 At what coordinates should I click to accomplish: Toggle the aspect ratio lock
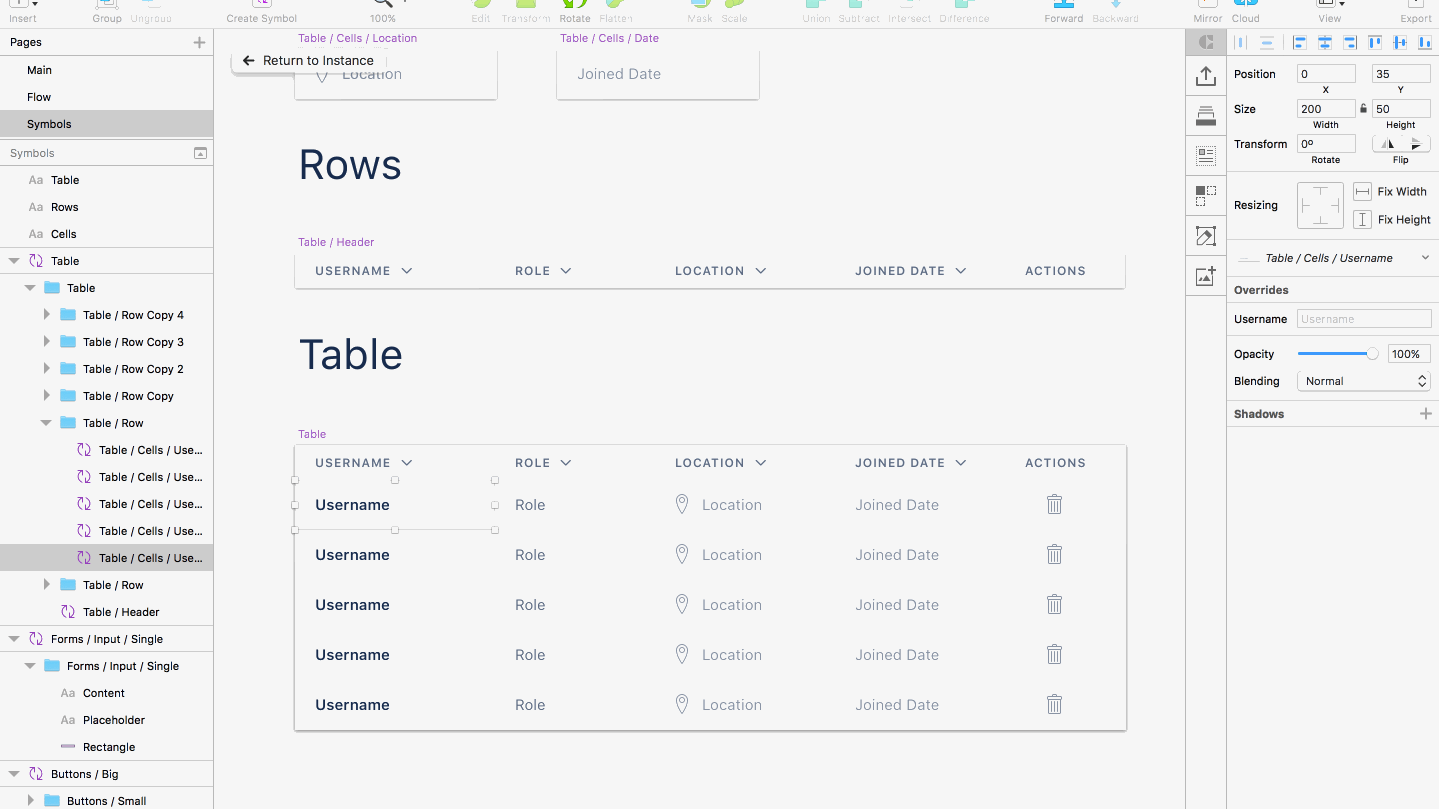(x=1363, y=108)
